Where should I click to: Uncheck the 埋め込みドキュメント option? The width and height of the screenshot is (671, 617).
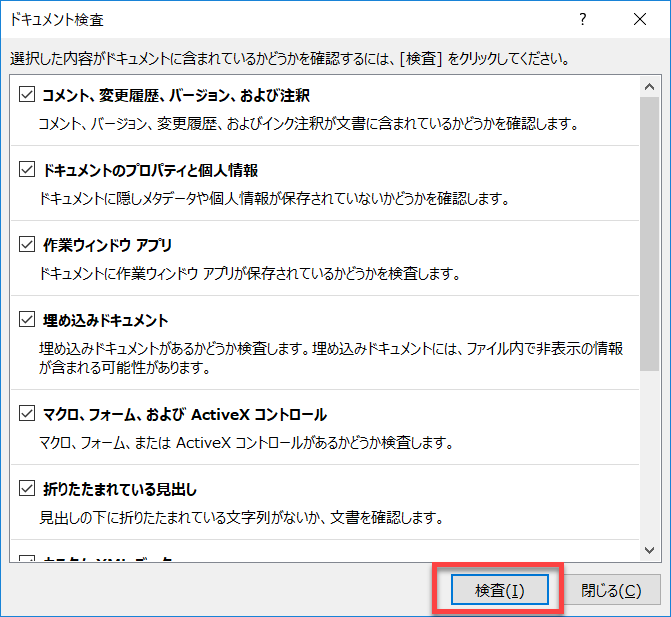coord(27,321)
